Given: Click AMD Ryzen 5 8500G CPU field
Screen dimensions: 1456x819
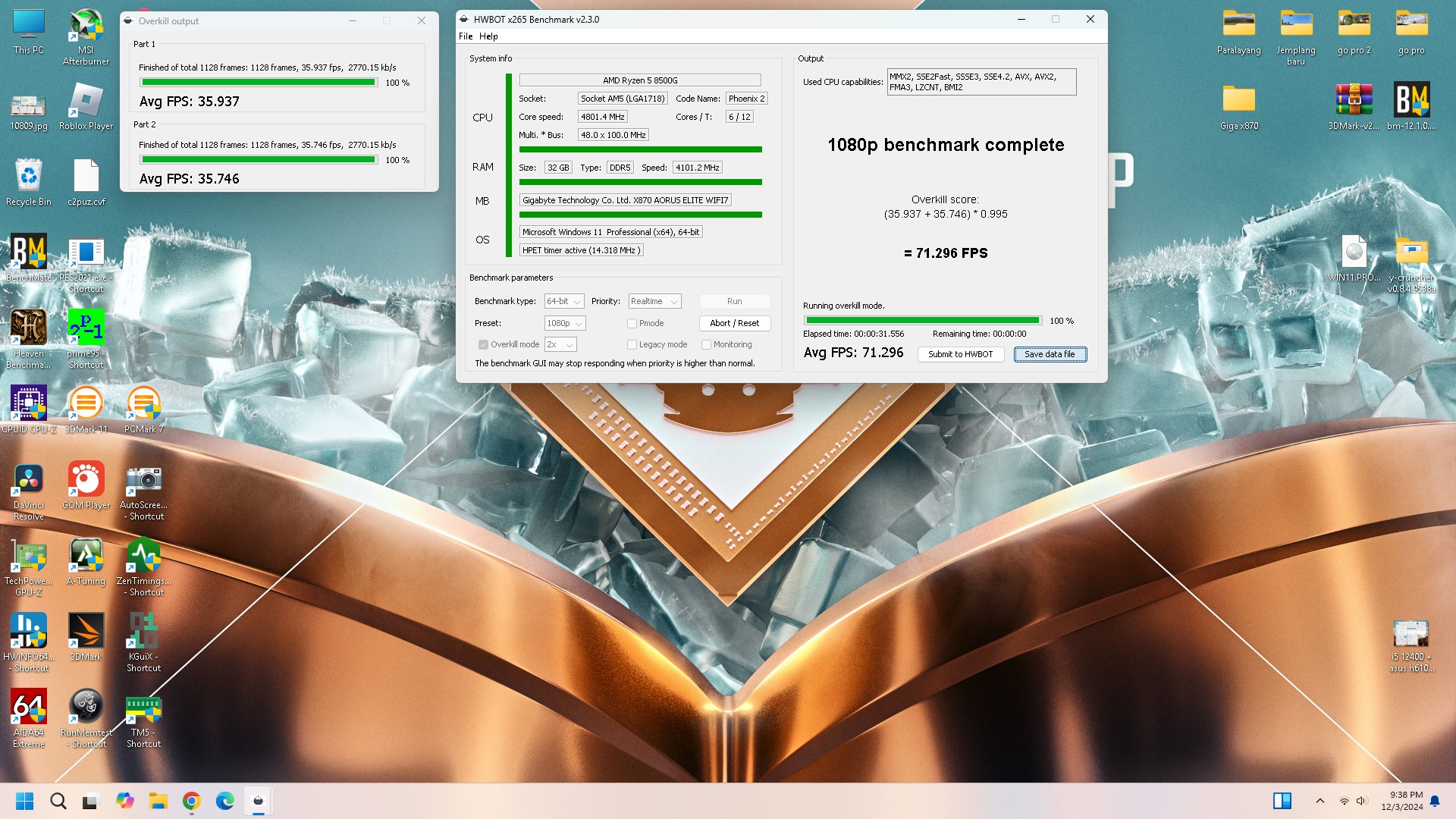Looking at the screenshot, I should [x=639, y=80].
